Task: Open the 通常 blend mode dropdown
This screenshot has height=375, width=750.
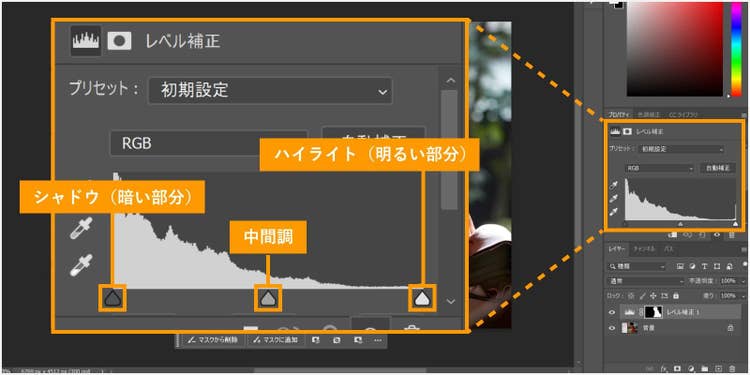Action: coord(646,281)
